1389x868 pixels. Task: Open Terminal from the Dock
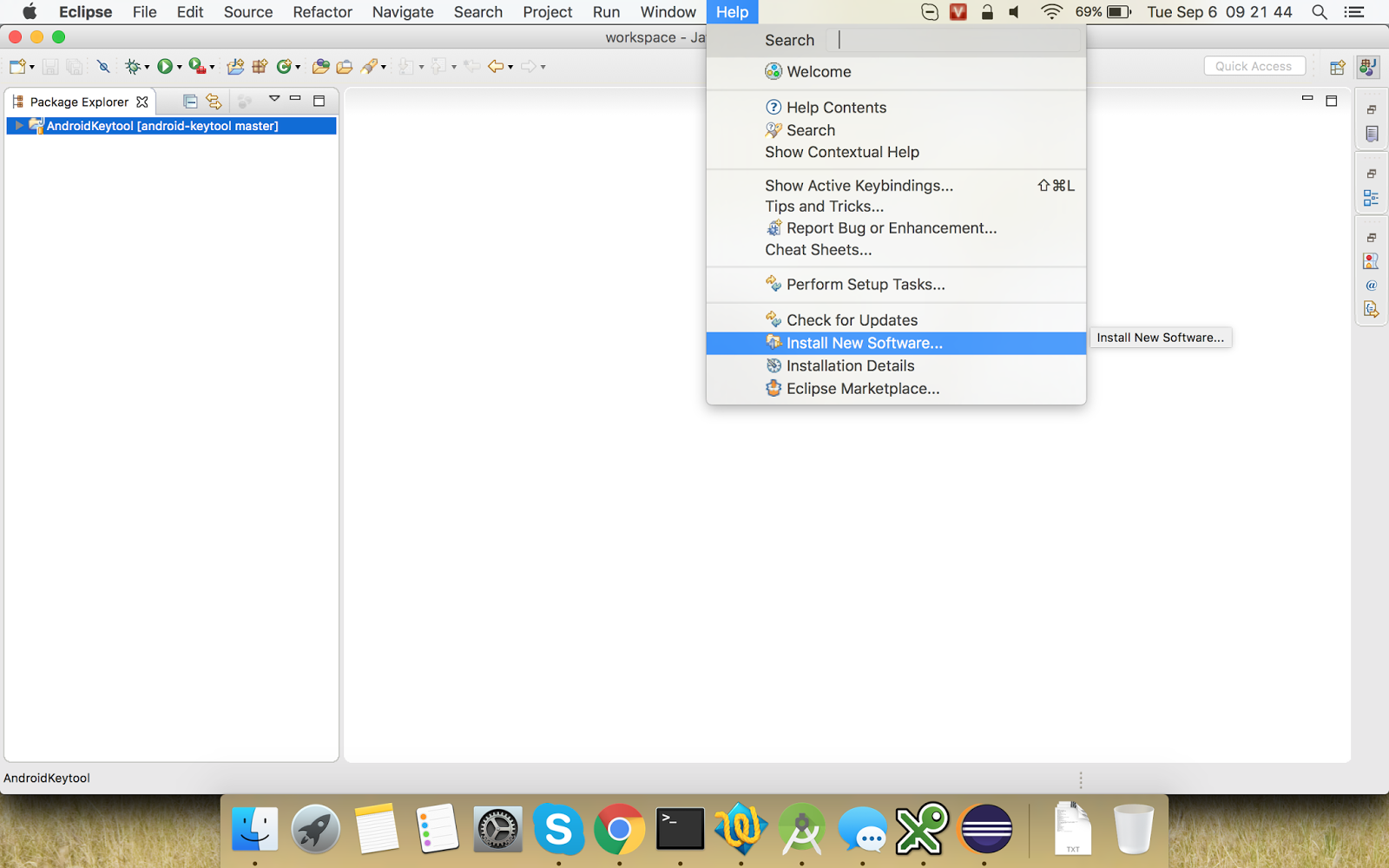(680, 829)
